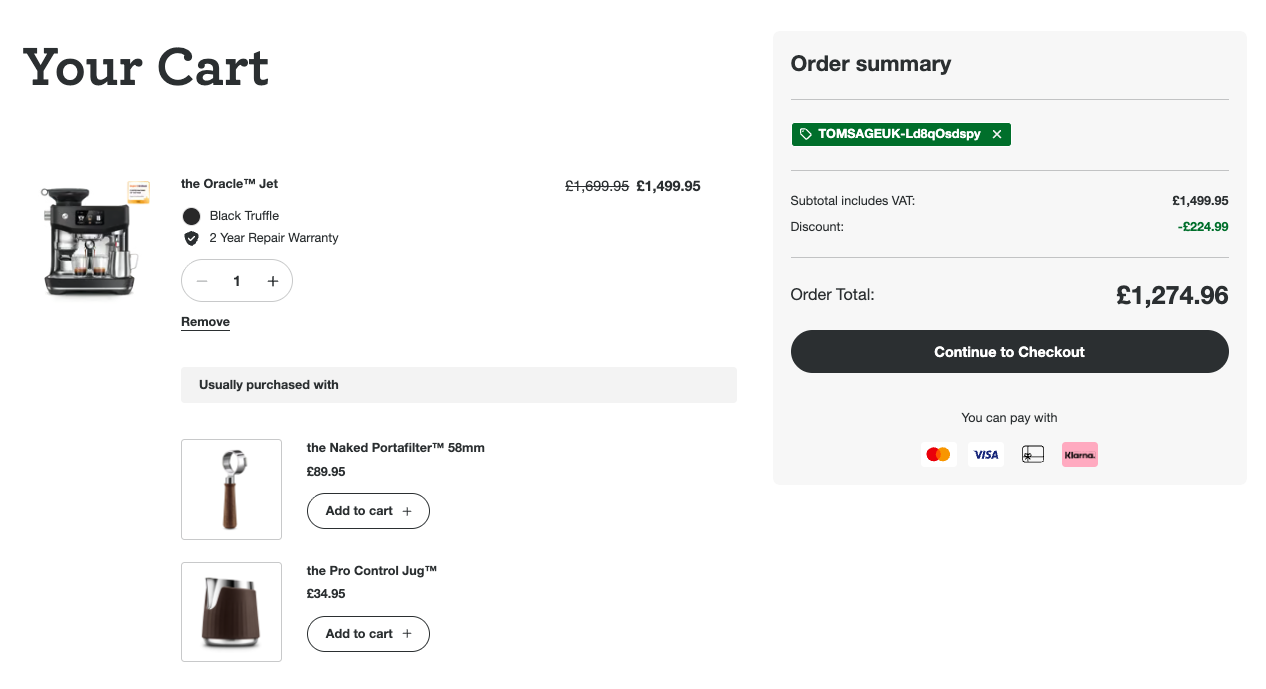
Task: Remove the Oracle Jet from cart
Action: click(x=205, y=322)
